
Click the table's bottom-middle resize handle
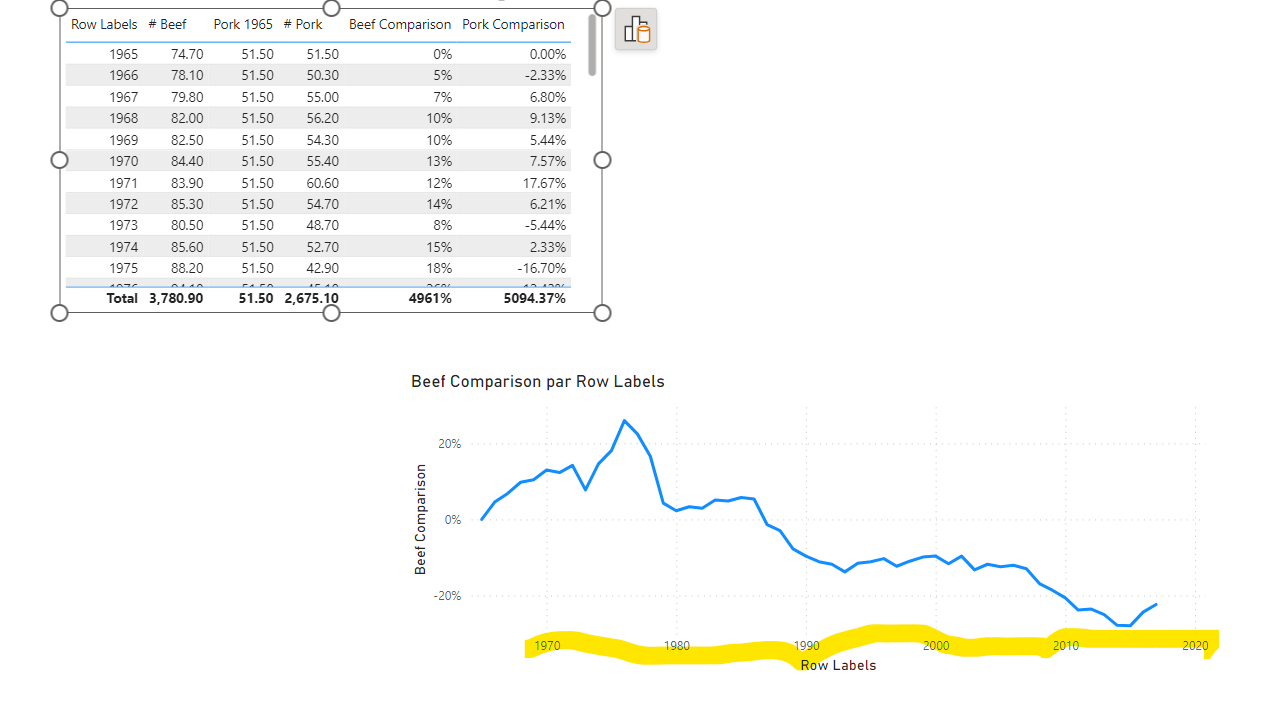click(332, 313)
